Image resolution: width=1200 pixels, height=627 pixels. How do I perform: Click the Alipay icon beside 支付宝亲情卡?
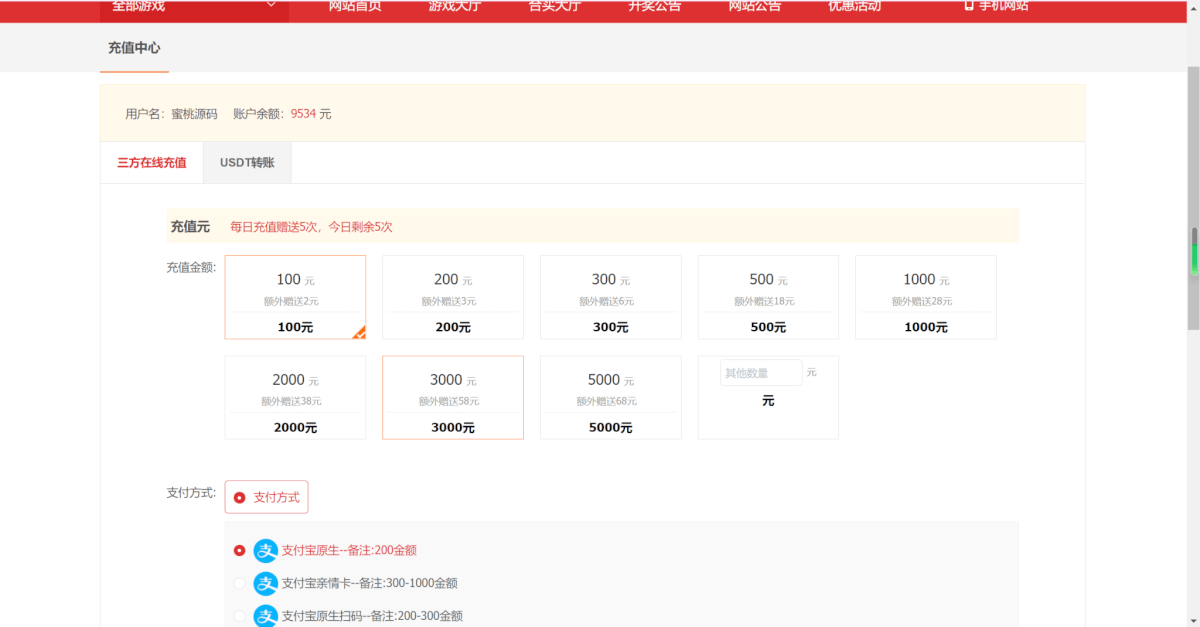[x=265, y=583]
